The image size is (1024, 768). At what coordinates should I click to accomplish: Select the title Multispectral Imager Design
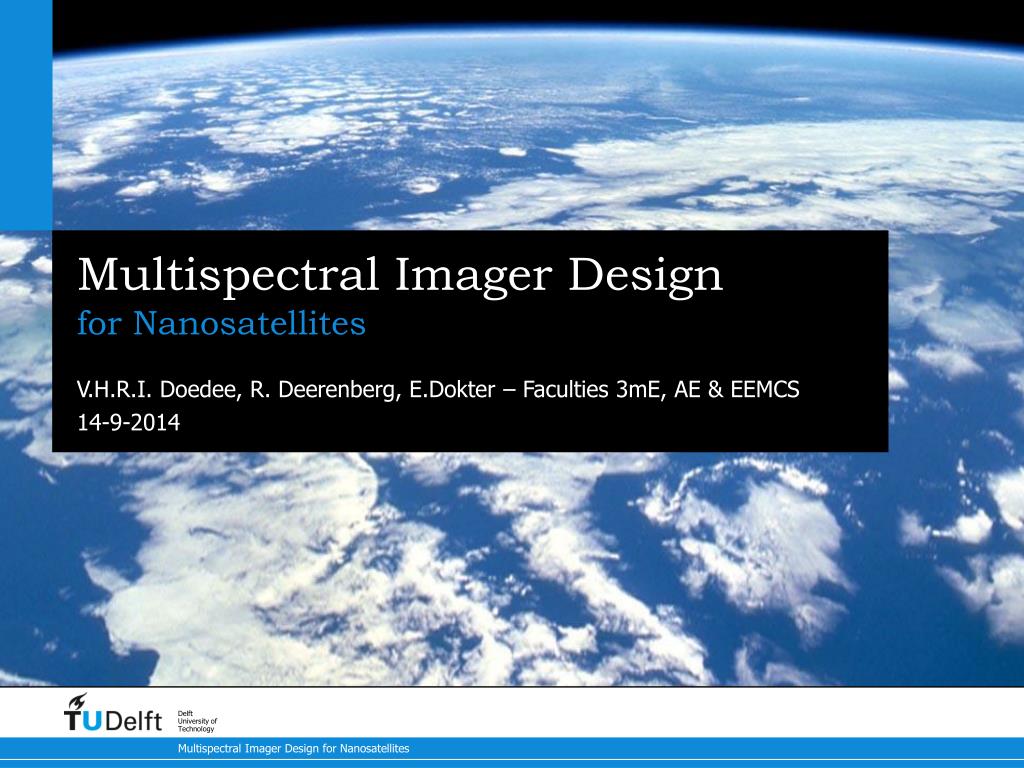(399, 274)
